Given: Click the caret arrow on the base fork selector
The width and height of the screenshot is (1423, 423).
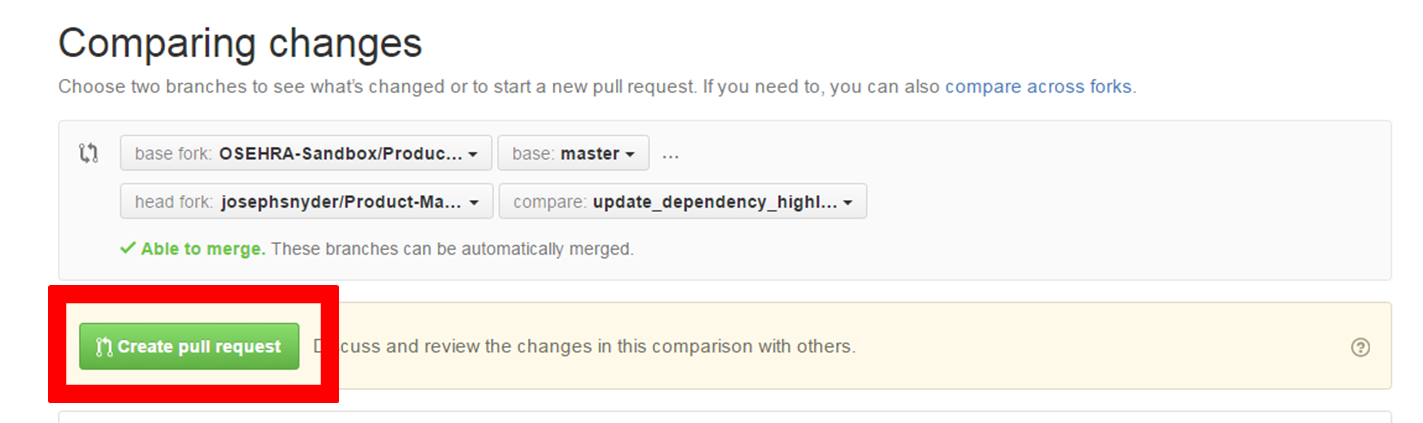Looking at the screenshot, I should 473,155.
